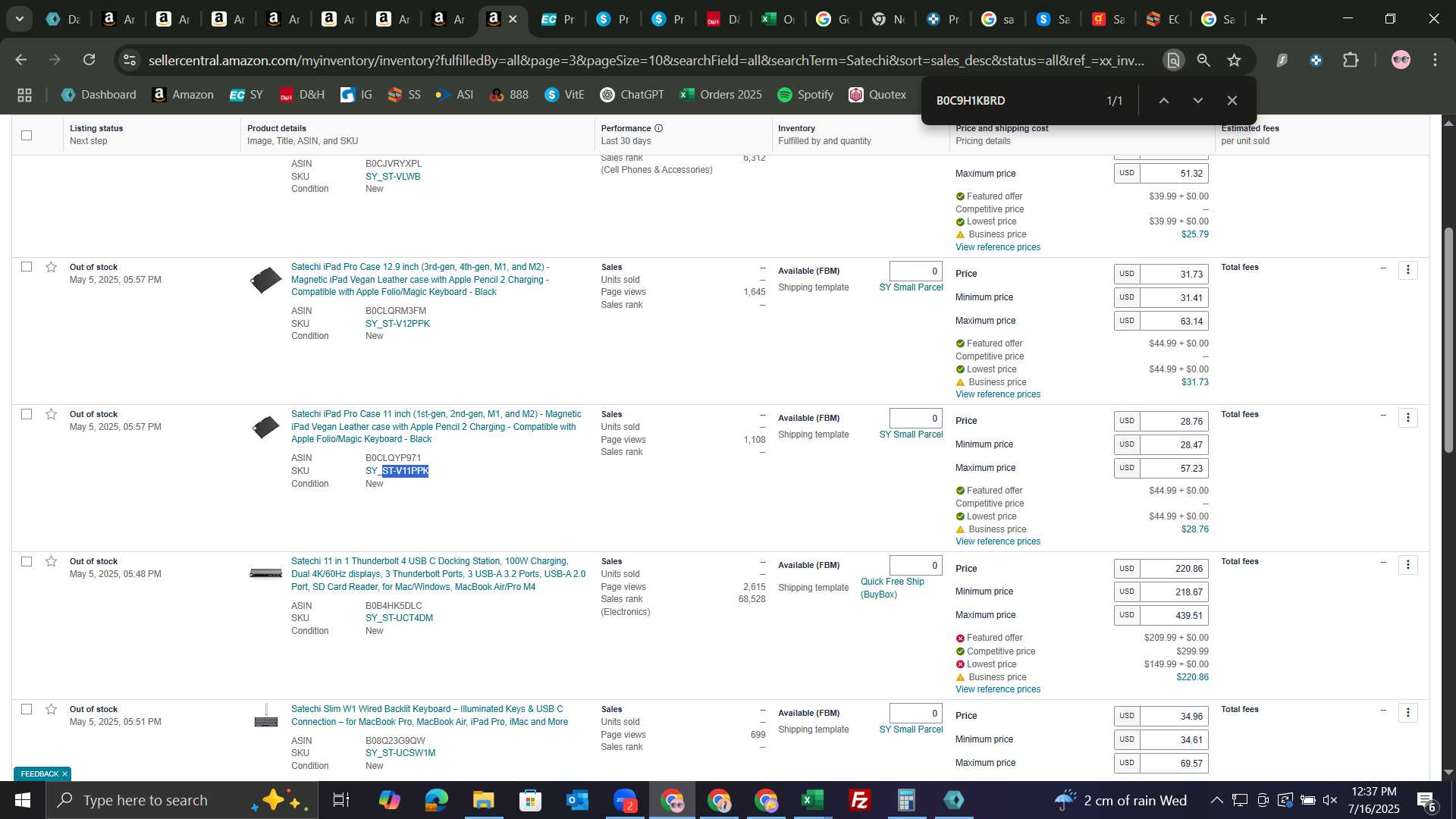Edit quantity field for iPad 11 inch case
This screenshot has height=819, width=1456.
pyautogui.click(x=916, y=419)
